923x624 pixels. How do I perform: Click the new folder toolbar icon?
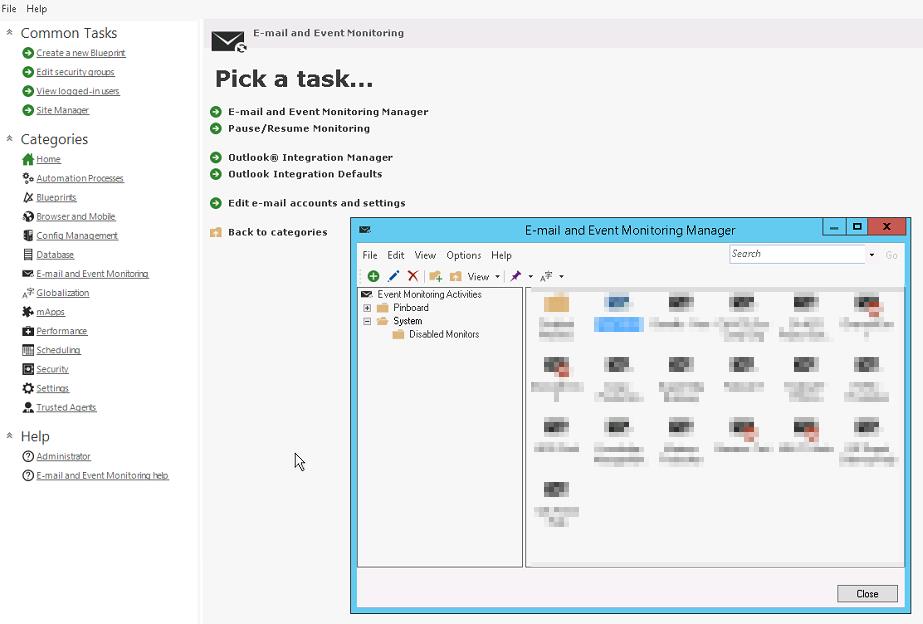coord(435,276)
